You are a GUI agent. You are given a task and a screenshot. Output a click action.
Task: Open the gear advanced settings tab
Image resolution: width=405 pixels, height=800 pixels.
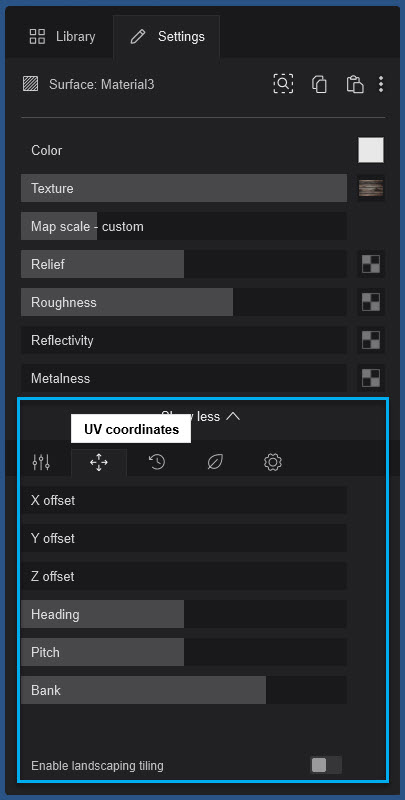tap(273, 463)
